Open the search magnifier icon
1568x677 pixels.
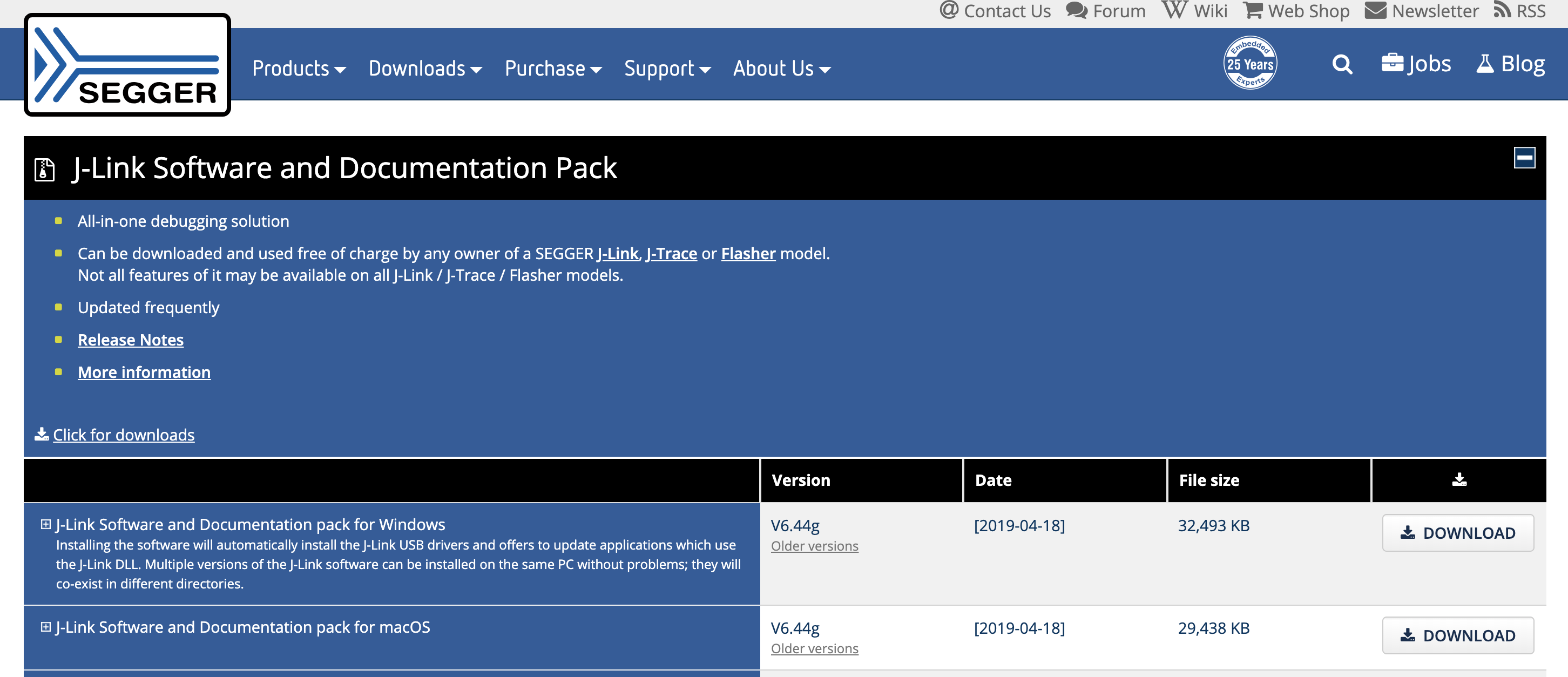[1342, 64]
